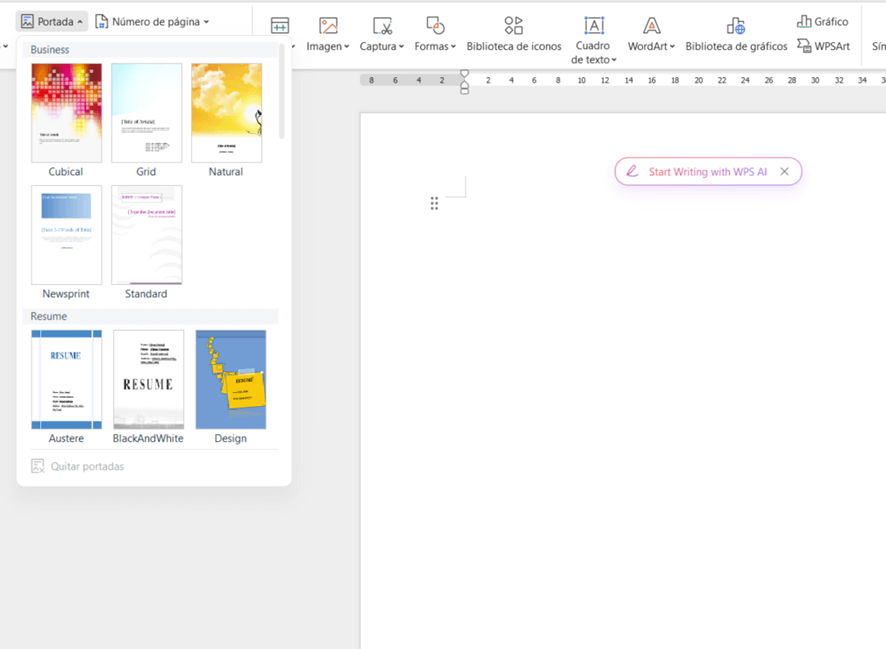The height and width of the screenshot is (649, 886).
Task: Dismiss the WPS AI prompt bubble
Action: click(785, 172)
